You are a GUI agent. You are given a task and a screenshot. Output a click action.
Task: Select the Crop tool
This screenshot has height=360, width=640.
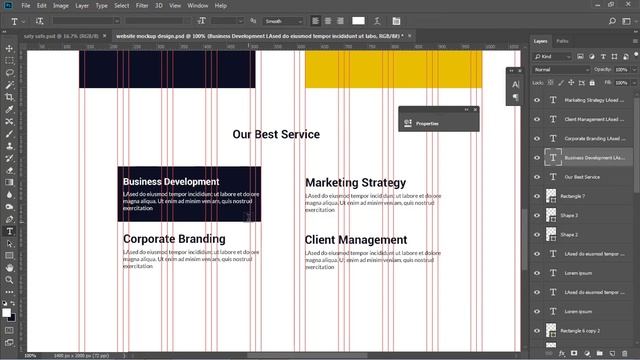coord(9,97)
